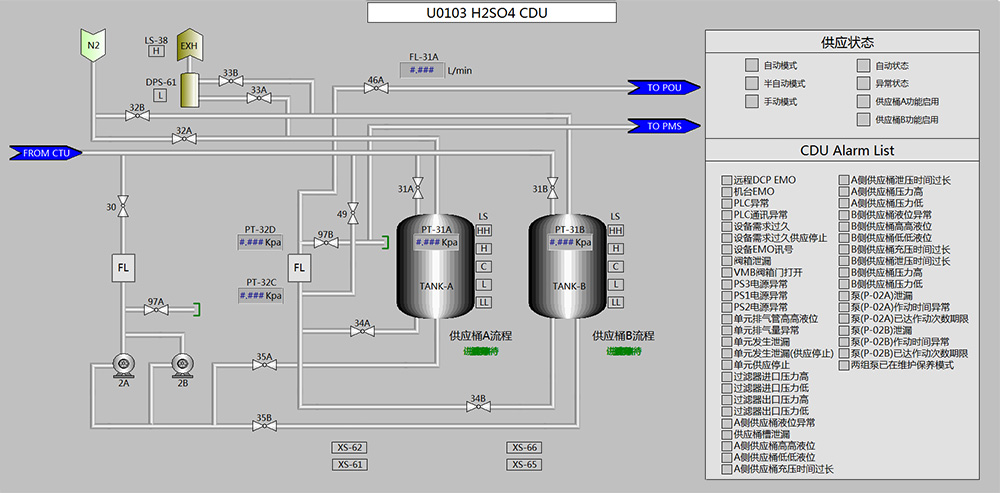Image resolution: width=1000 pixels, height=493 pixels.
Task: Click the N2 gas source symbol
Action: pyautogui.click(x=93, y=45)
